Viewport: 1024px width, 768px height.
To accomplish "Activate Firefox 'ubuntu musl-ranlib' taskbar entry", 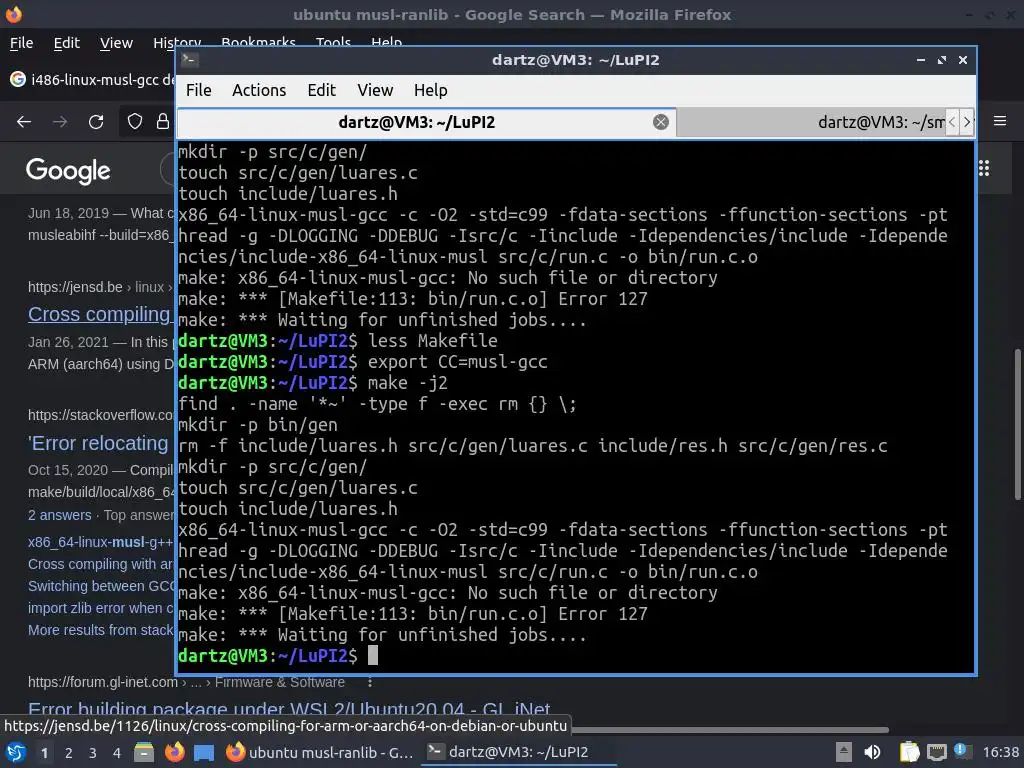I will (x=320, y=752).
